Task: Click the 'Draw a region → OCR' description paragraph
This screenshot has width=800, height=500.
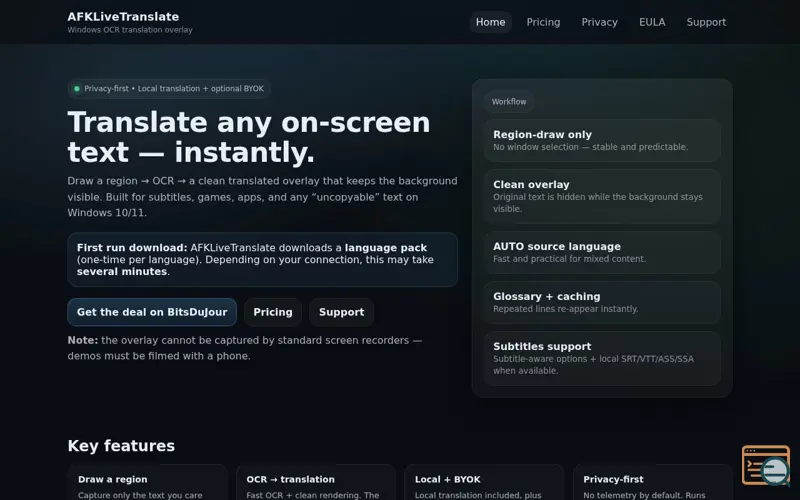Action: tap(262, 197)
